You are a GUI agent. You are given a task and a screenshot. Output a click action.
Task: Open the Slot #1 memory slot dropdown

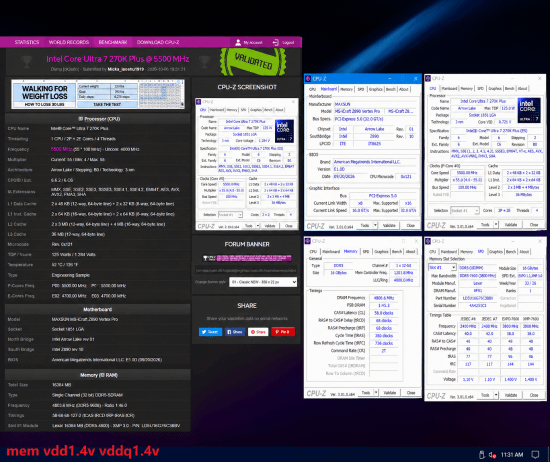click(442, 268)
